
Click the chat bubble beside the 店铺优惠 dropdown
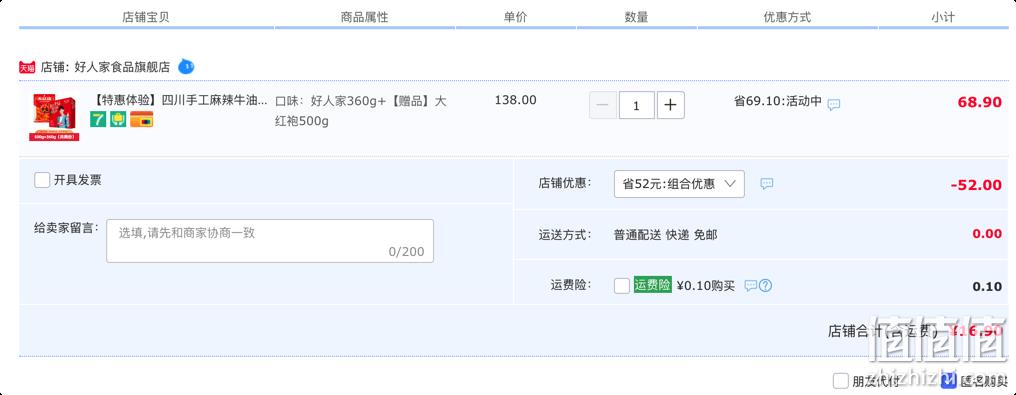pyautogui.click(x=767, y=184)
